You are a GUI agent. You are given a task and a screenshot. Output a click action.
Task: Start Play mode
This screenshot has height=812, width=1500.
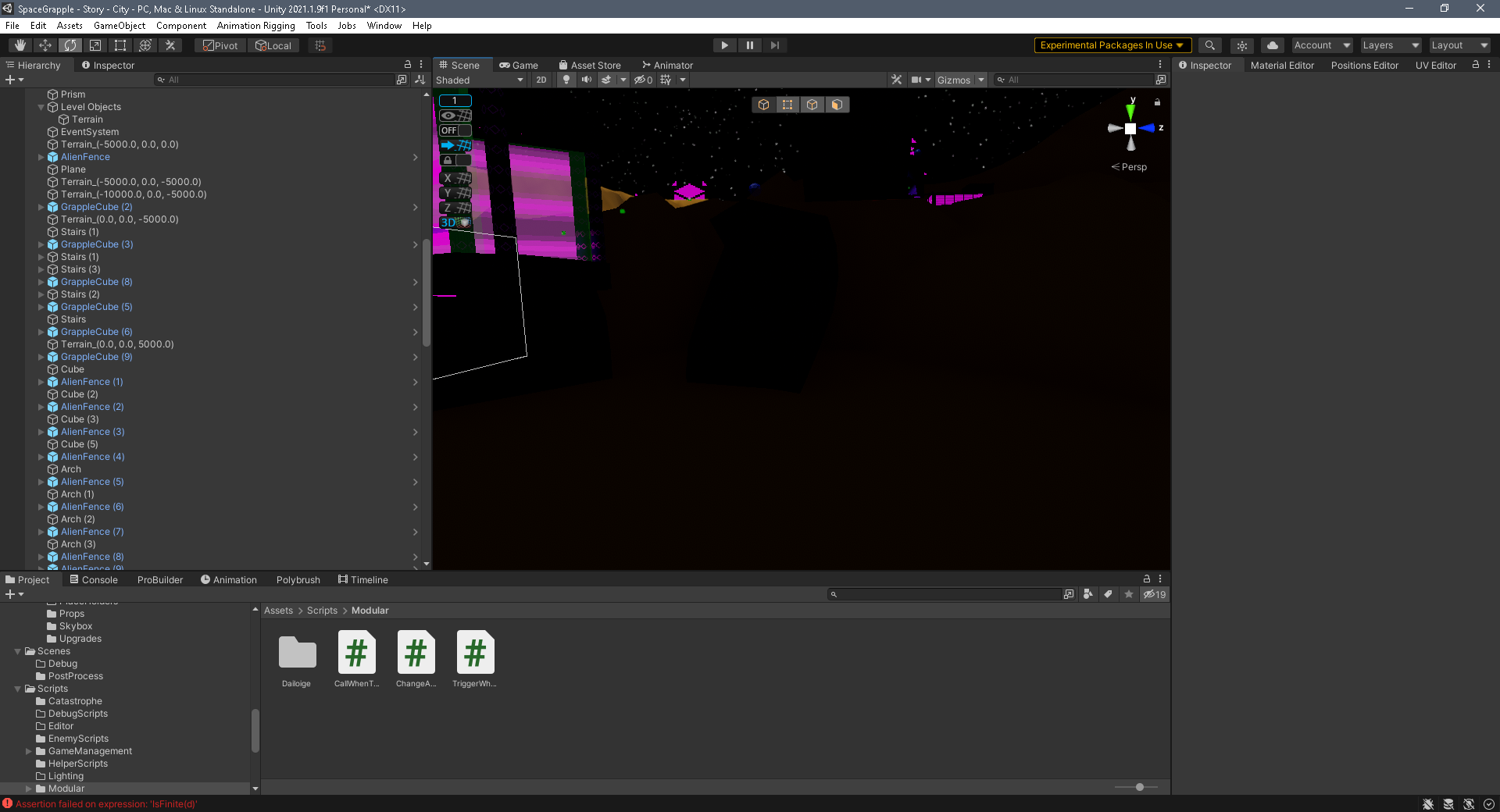725,45
